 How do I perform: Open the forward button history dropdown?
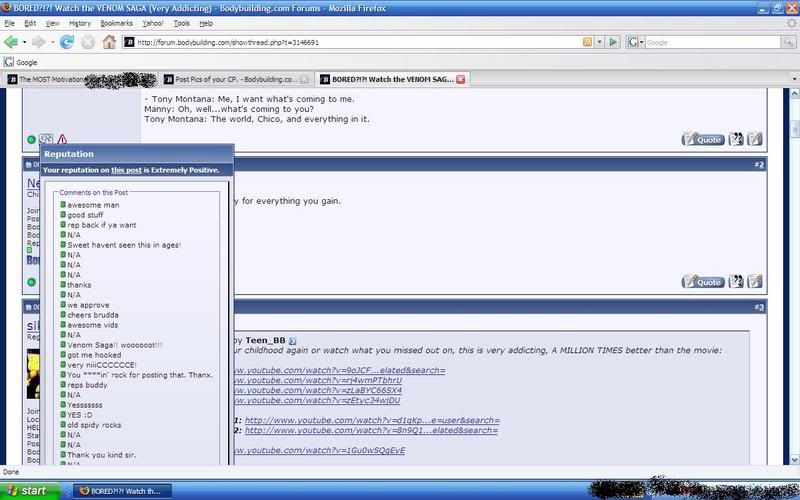coord(52,42)
